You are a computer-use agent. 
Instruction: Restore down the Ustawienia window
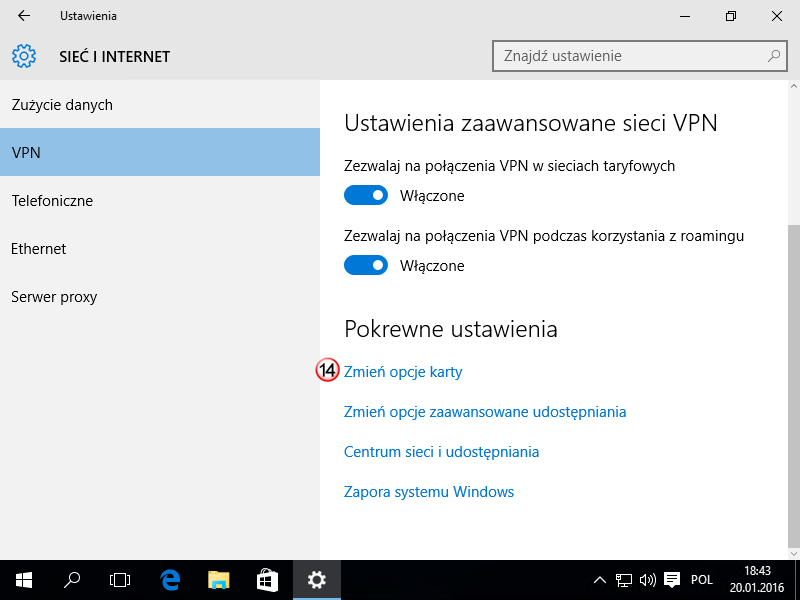[x=731, y=16]
